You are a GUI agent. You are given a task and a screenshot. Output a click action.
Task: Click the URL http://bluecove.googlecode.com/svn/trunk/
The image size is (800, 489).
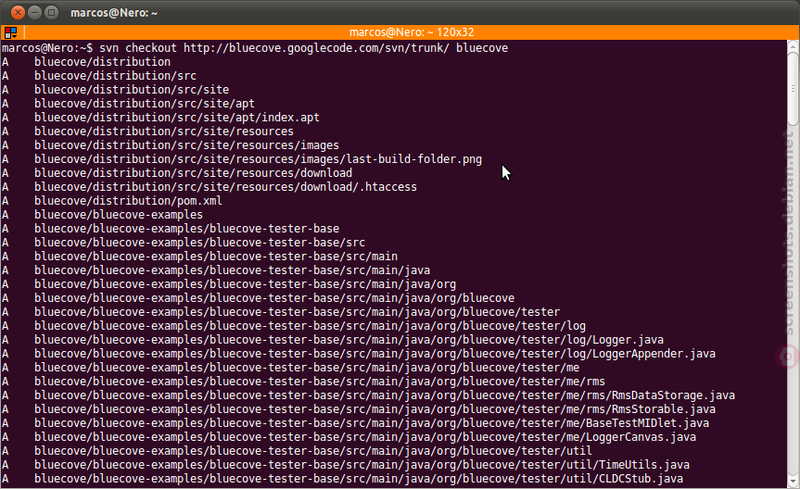316,48
